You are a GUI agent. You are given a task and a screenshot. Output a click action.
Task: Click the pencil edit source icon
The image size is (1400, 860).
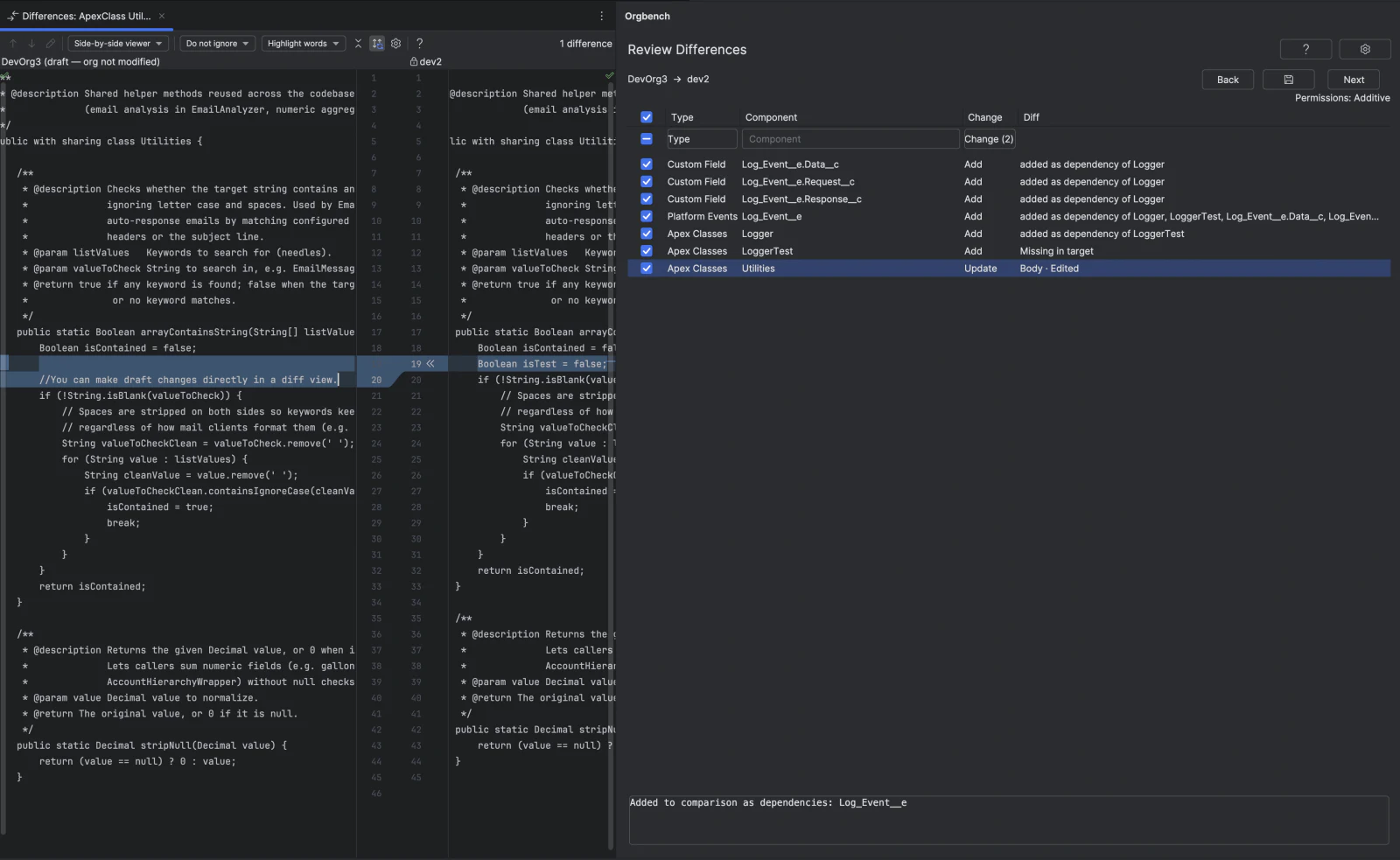51,43
